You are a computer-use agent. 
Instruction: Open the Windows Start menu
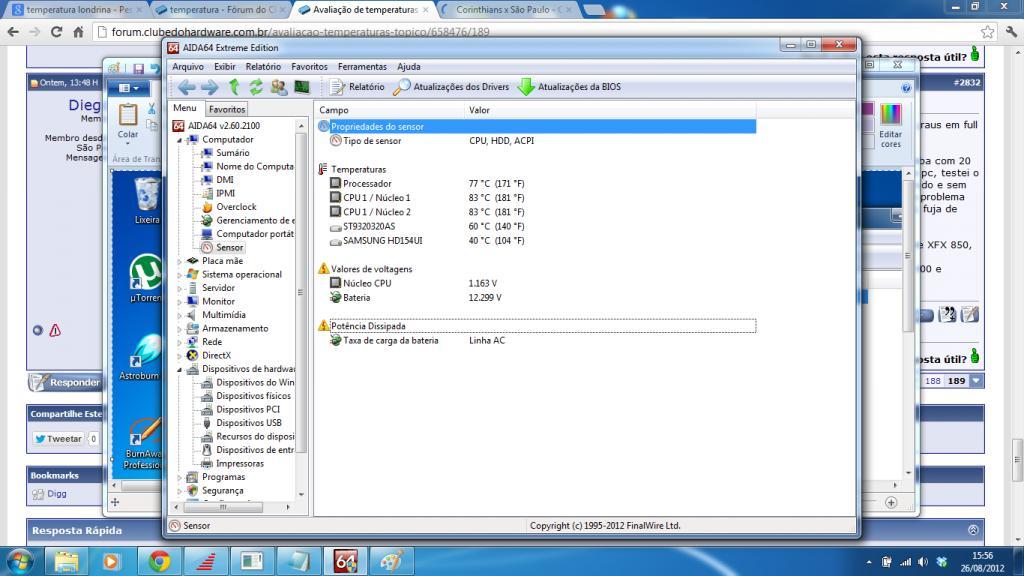tap(19, 562)
